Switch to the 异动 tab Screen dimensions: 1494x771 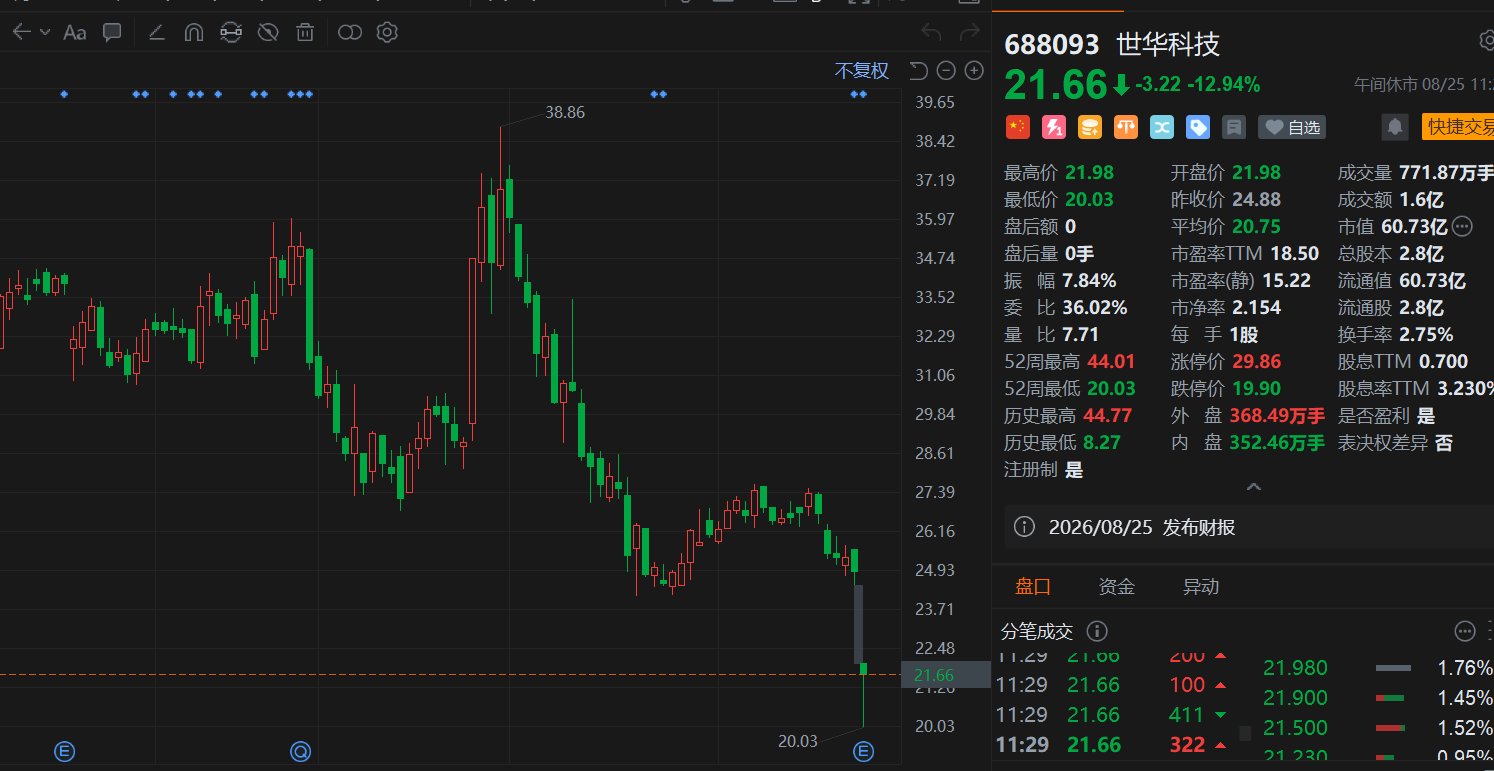[1201, 587]
